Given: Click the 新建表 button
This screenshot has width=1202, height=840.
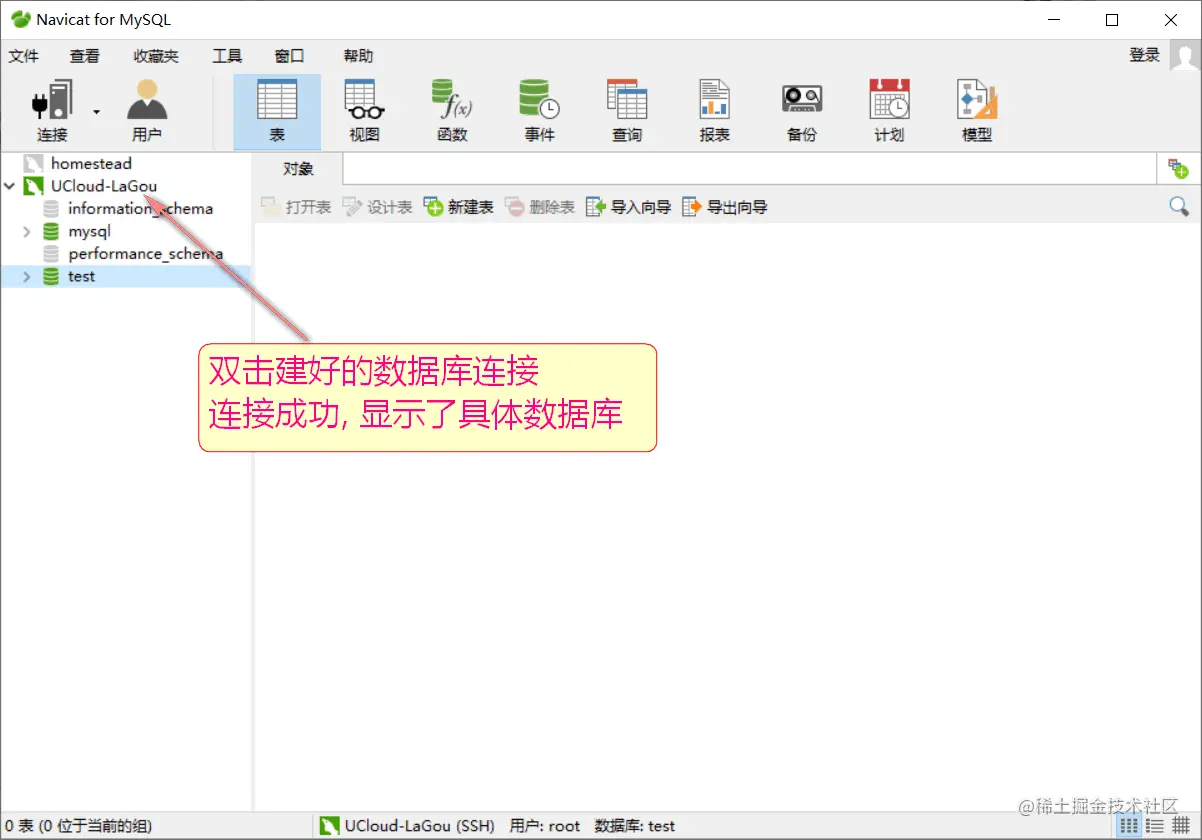Looking at the screenshot, I should point(459,207).
